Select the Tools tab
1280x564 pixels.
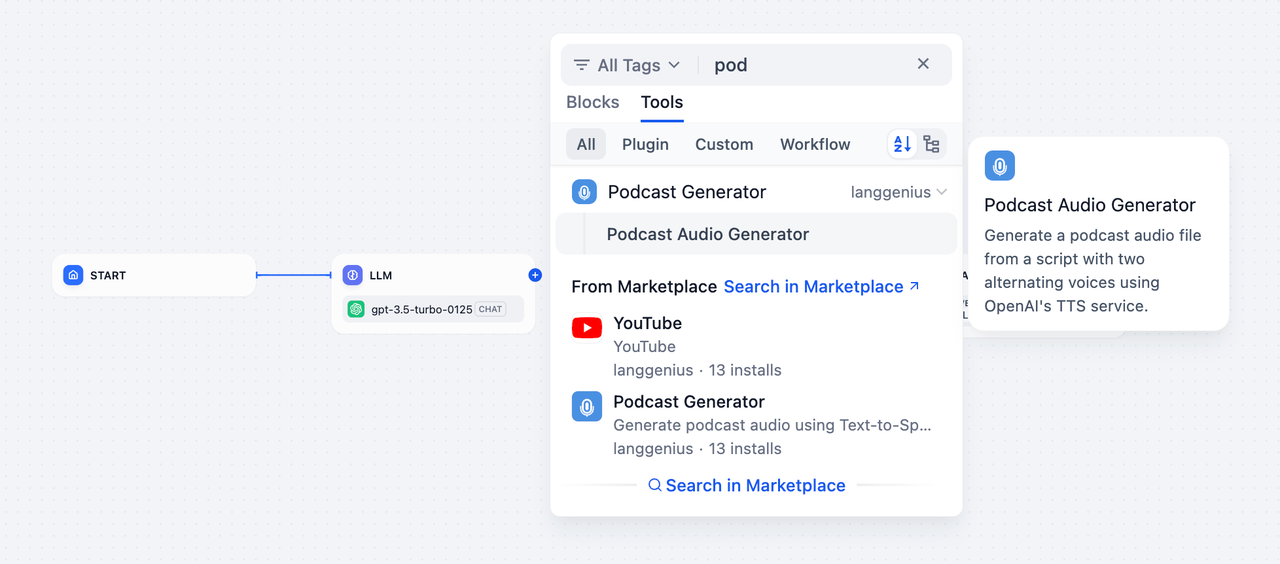(x=662, y=102)
